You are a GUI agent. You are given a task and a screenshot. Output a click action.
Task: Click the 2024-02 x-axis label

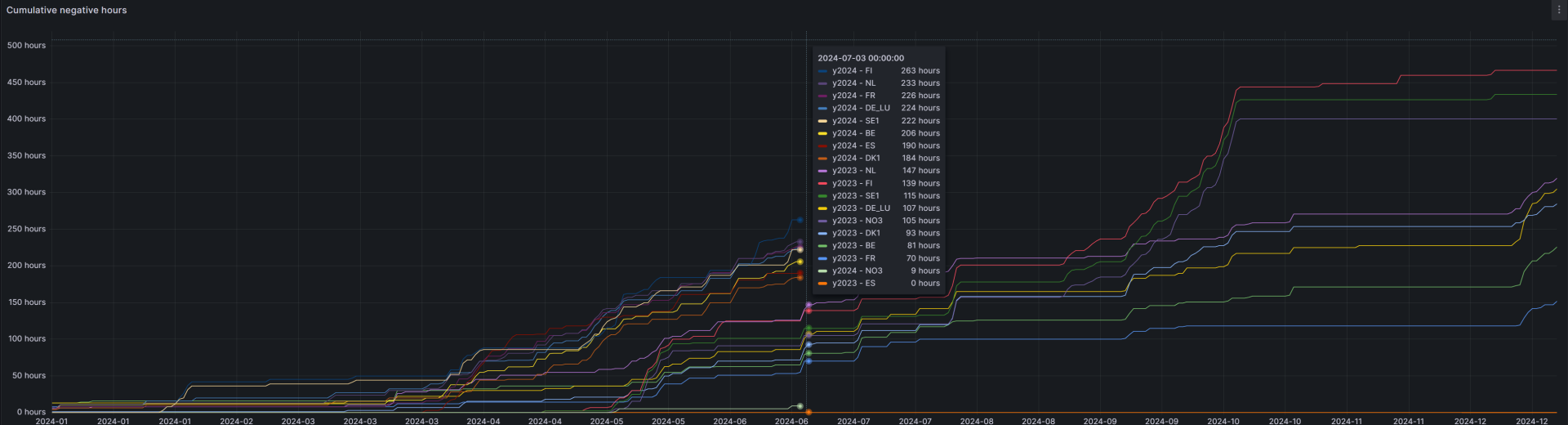236,421
